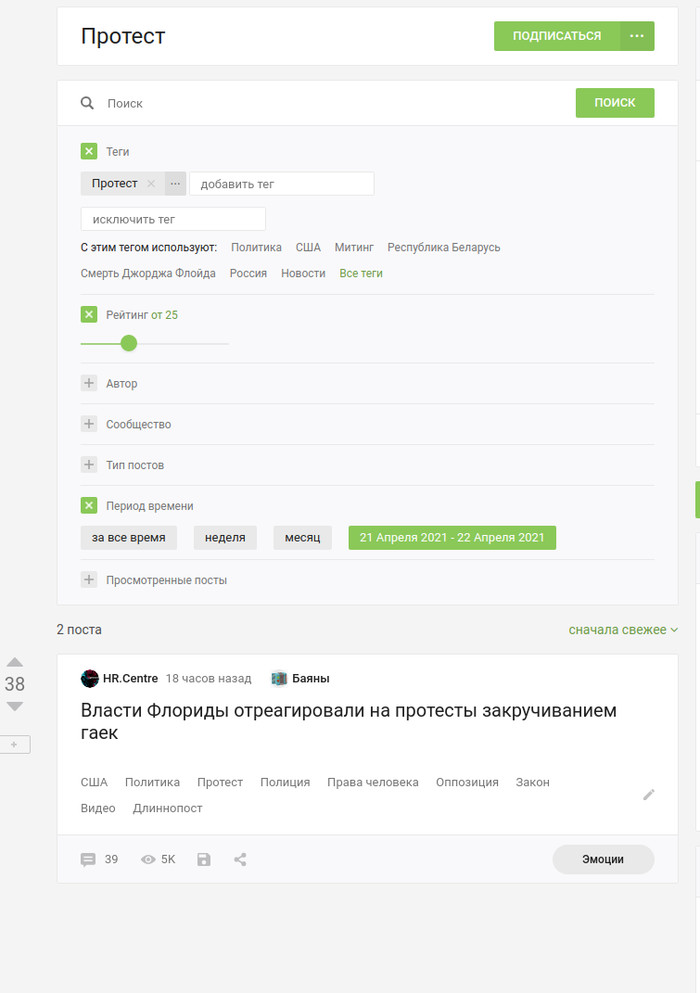Expand the Тип постов filter section
Viewport: 700px width, 993px height.
[x=89, y=465]
